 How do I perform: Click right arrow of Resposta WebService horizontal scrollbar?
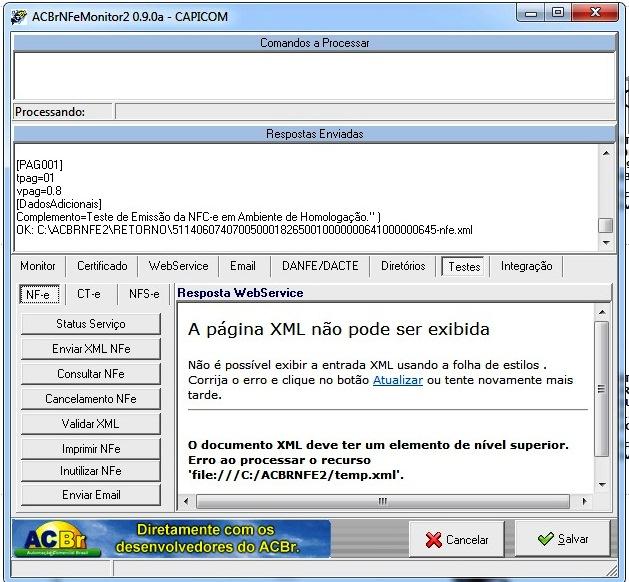point(584,501)
